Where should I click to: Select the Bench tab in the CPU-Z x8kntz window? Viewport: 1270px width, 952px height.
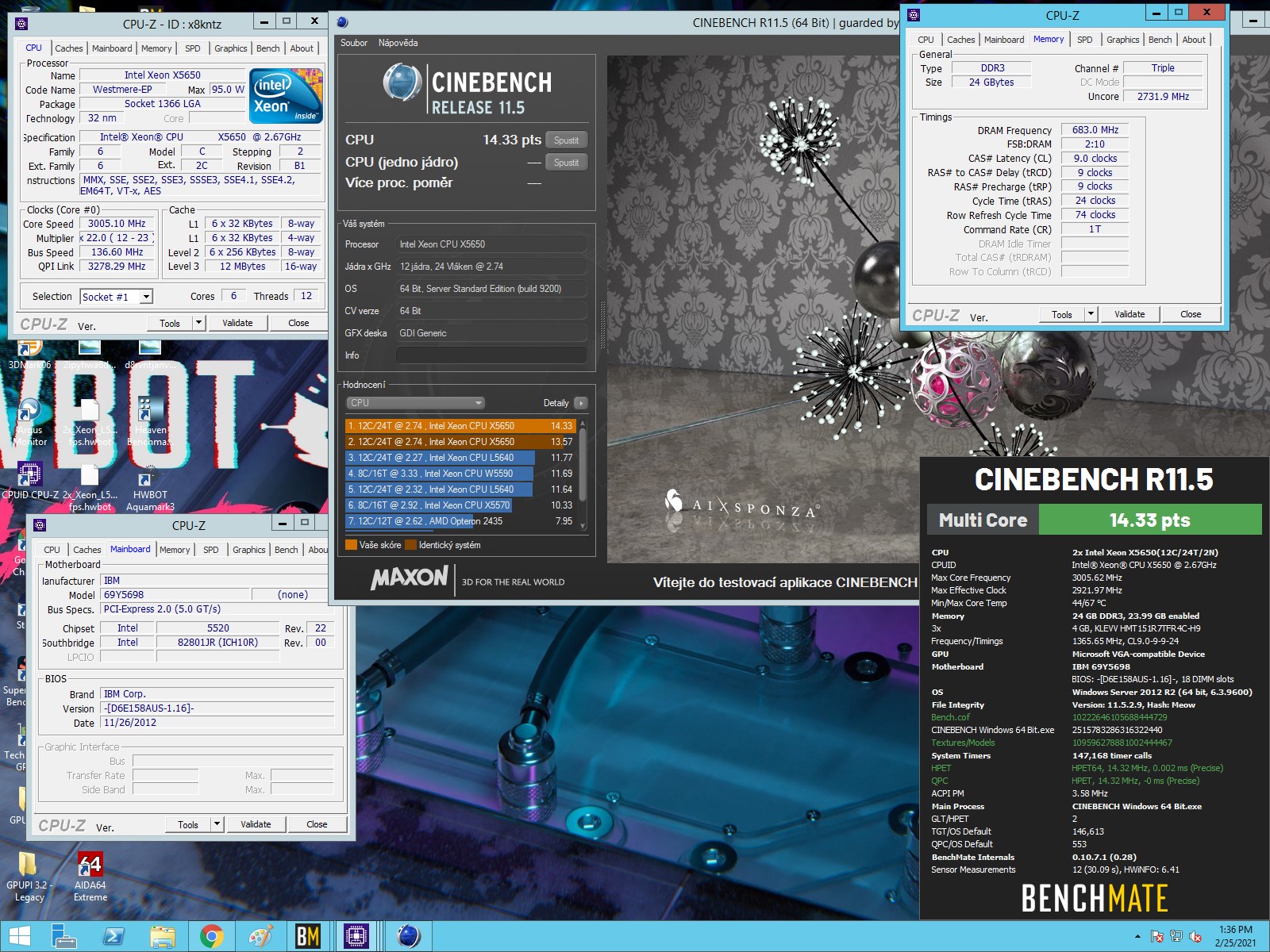268,48
